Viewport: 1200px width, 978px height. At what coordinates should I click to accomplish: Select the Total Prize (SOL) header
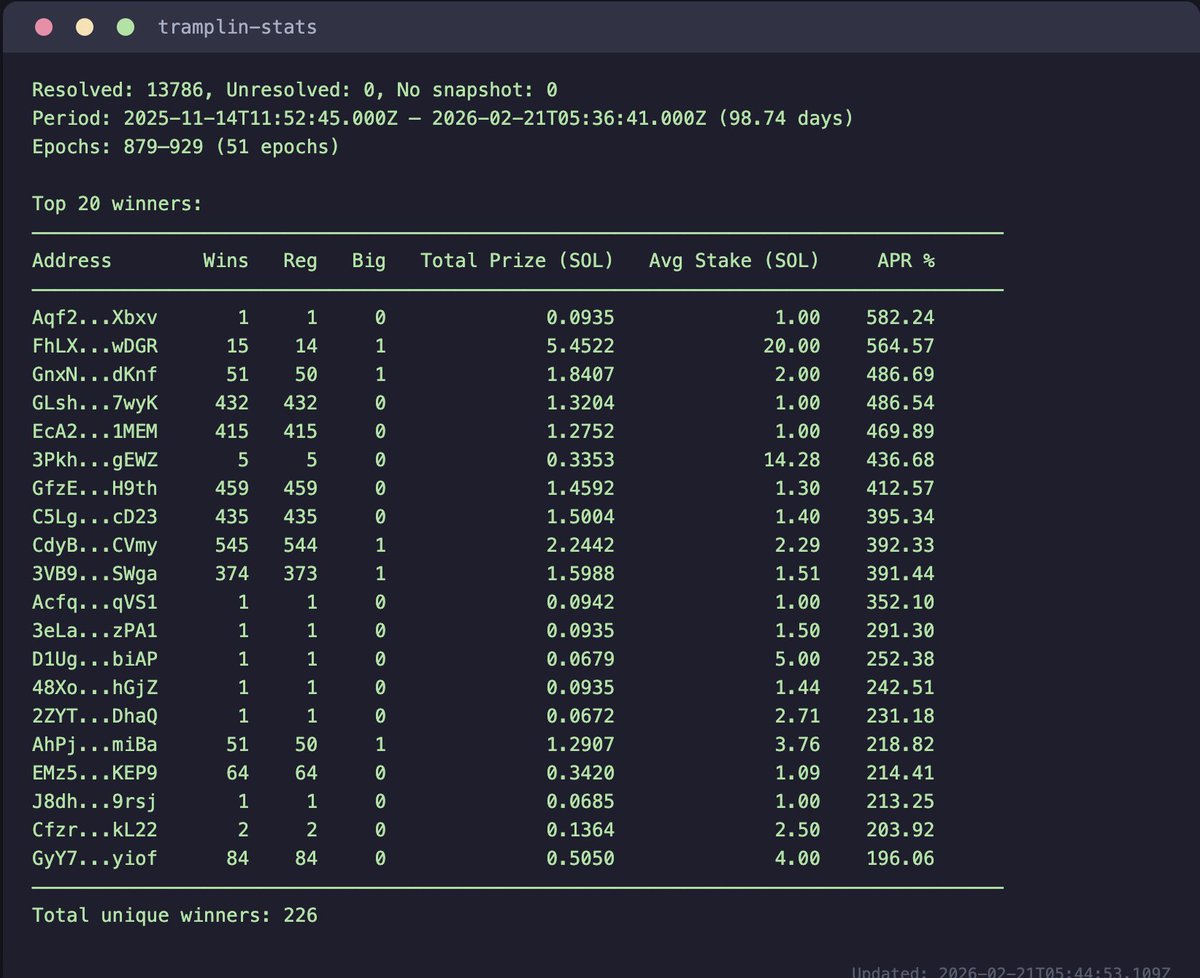point(516,260)
